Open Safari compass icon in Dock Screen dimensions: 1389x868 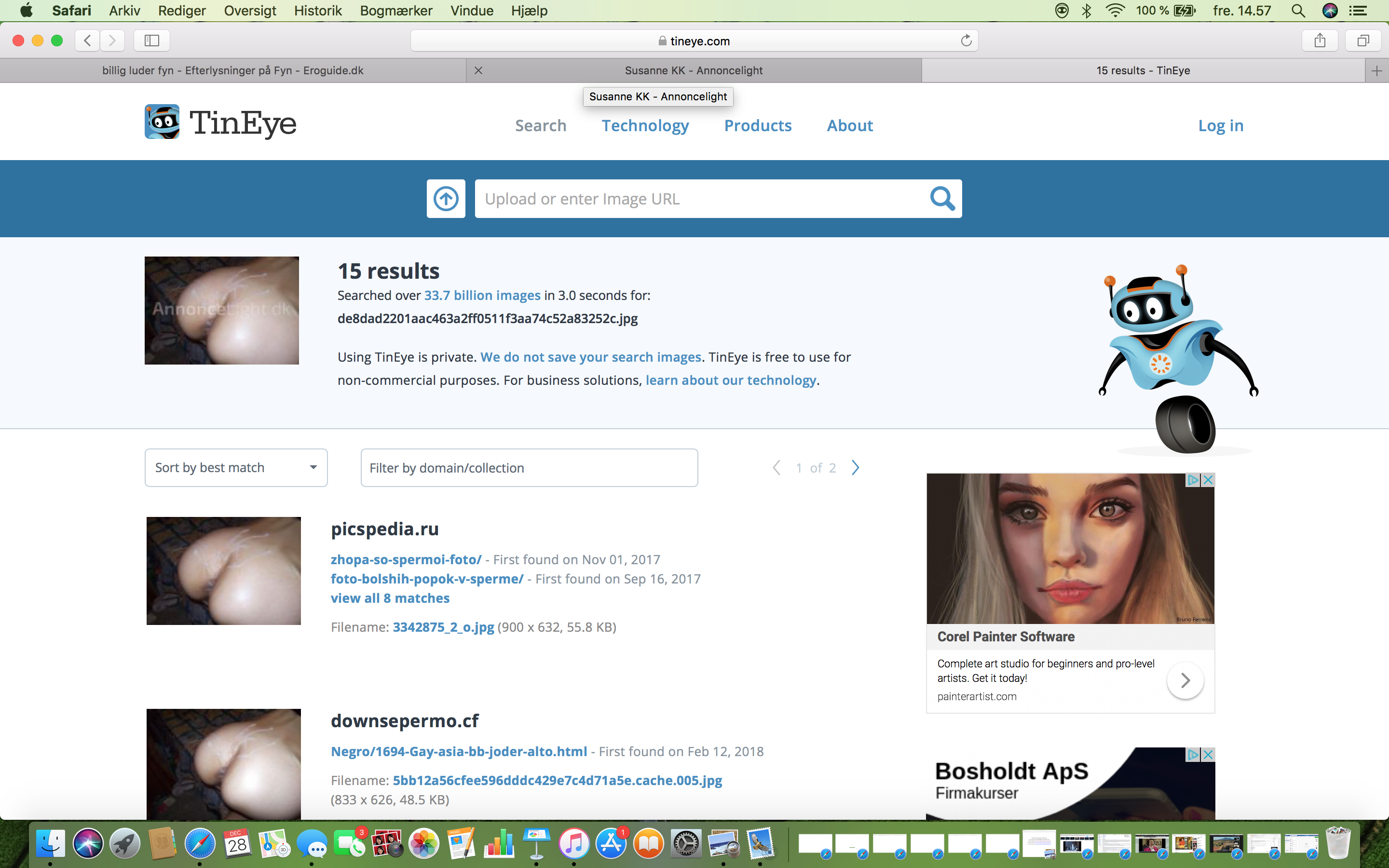pos(200,844)
